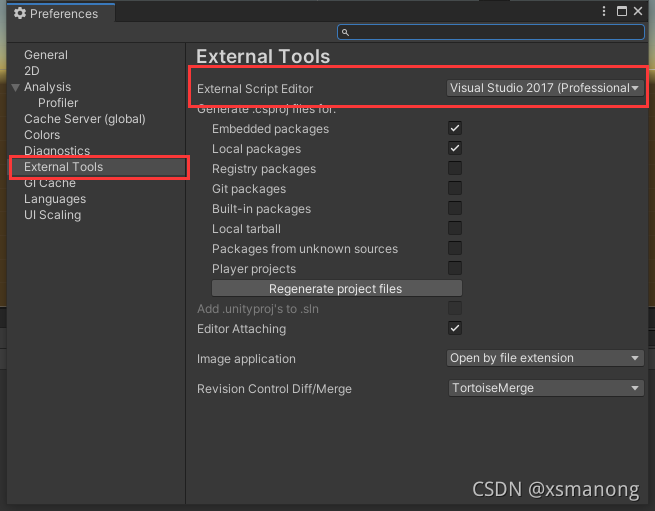655x511 pixels.
Task: Uncheck the Embedded packages checkbox
Action: (x=454, y=128)
